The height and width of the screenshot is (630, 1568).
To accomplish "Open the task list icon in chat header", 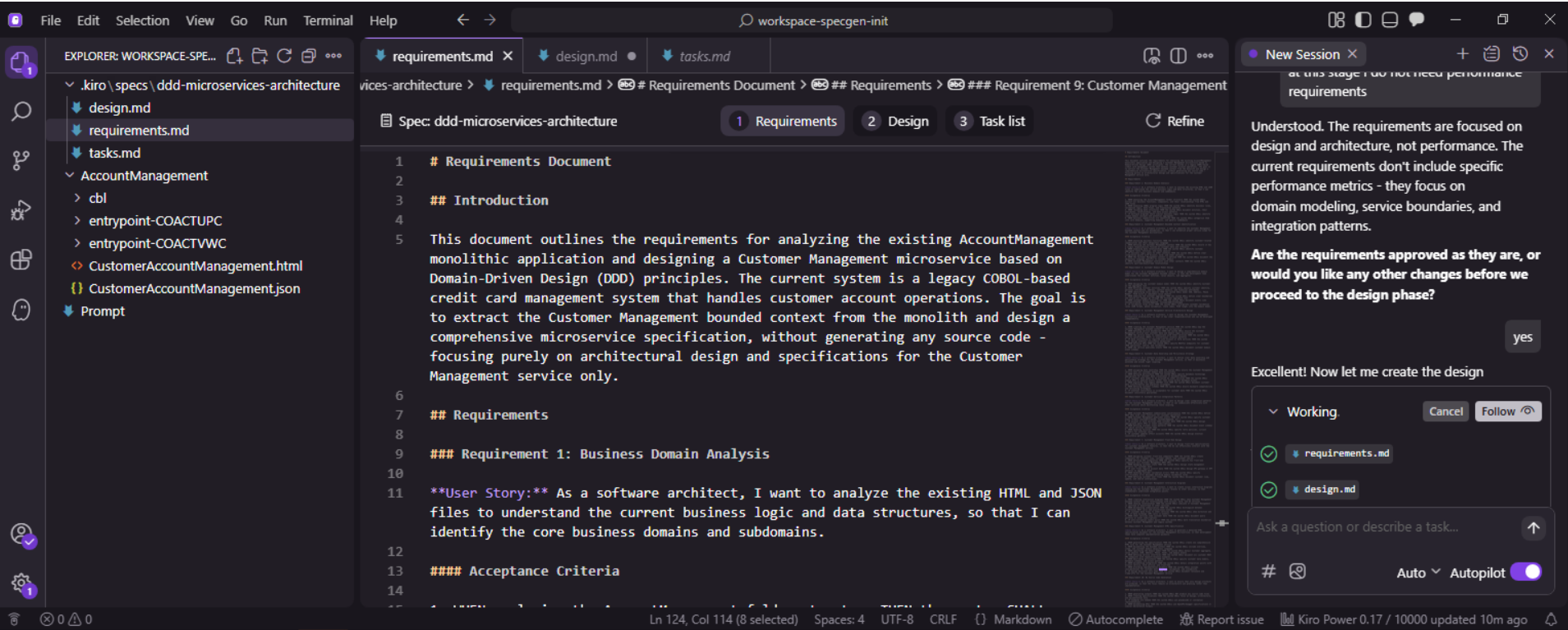I will pos(1492,53).
